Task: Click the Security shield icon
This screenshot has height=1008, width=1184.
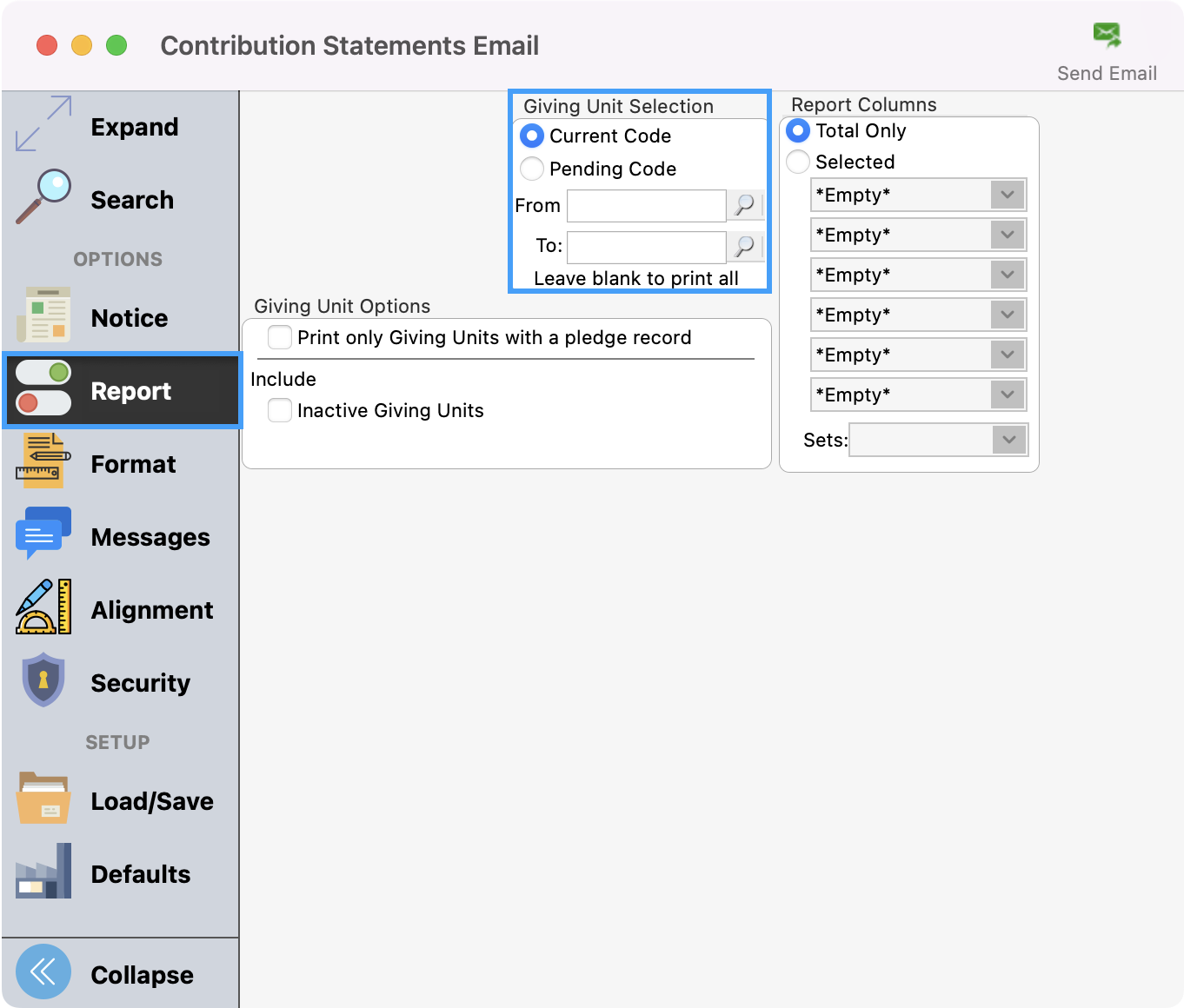Action: 43,680
